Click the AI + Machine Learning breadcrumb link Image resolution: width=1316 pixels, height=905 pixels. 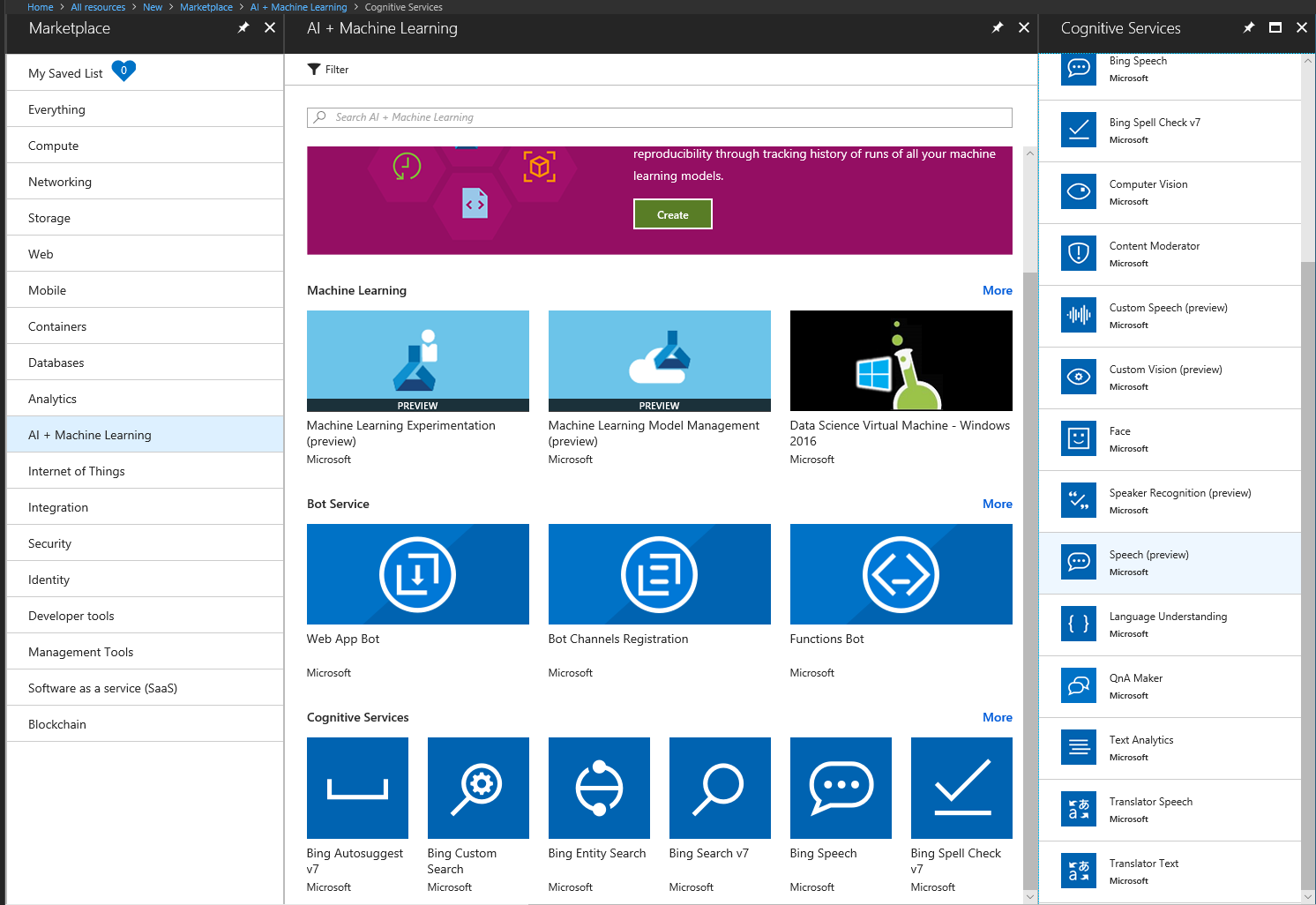tap(299, 7)
